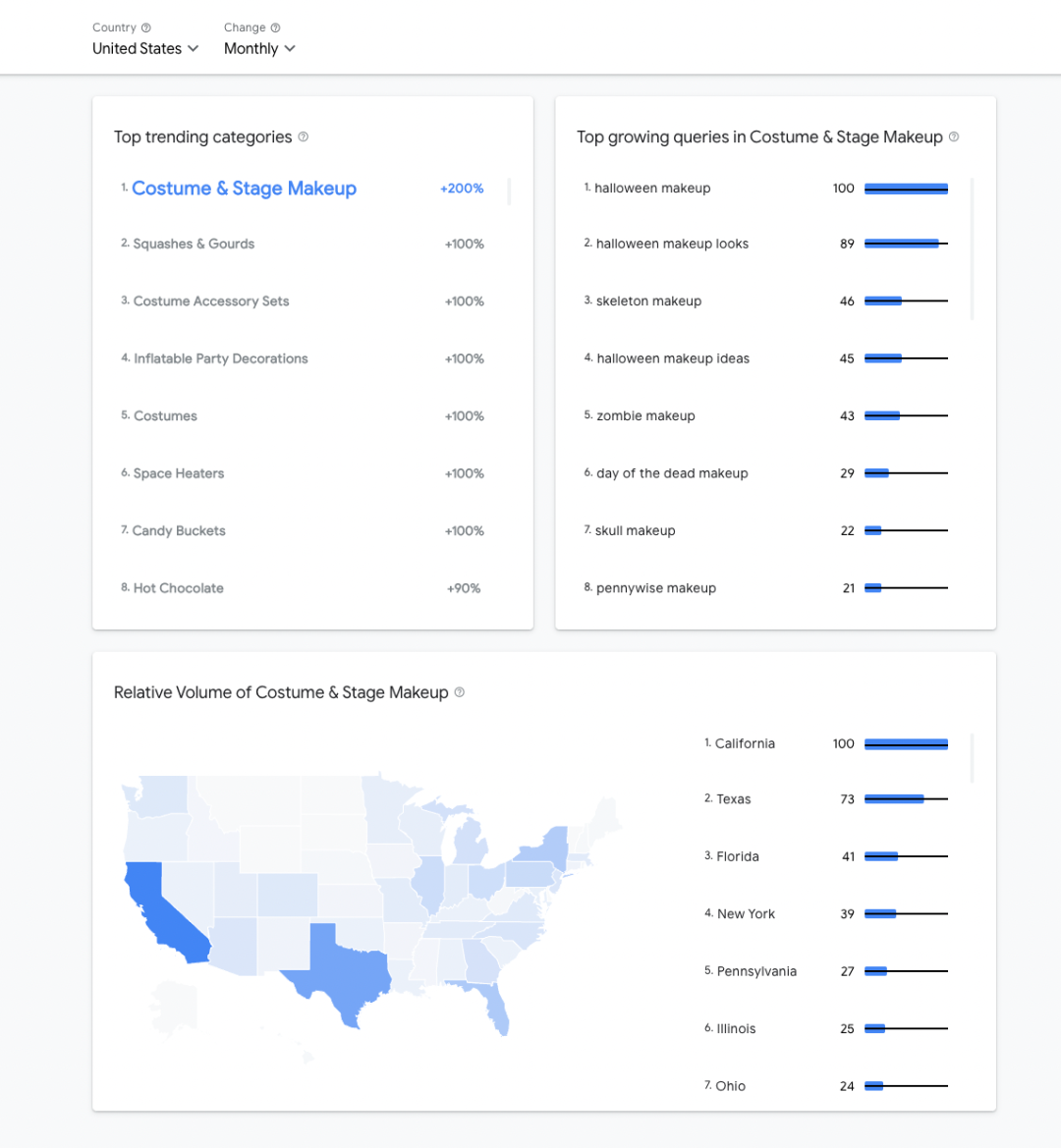Image resolution: width=1061 pixels, height=1148 pixels.
Task: Click the growing queries list scrollbar
Action: 972,247
